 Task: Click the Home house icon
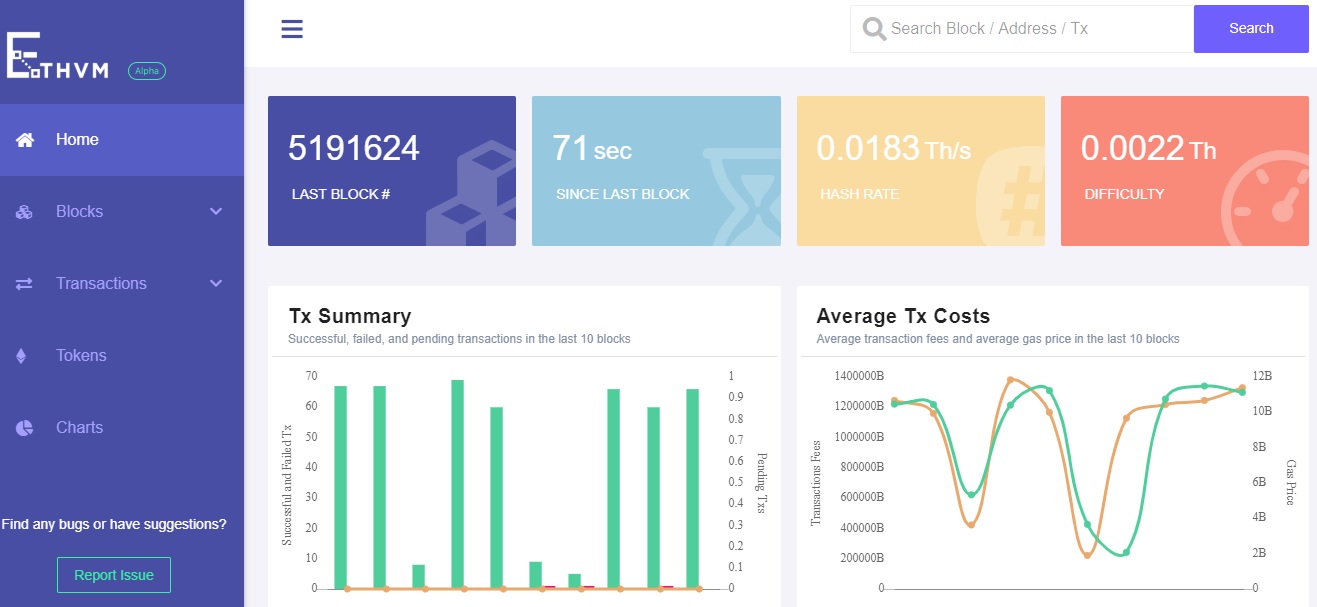25,140
